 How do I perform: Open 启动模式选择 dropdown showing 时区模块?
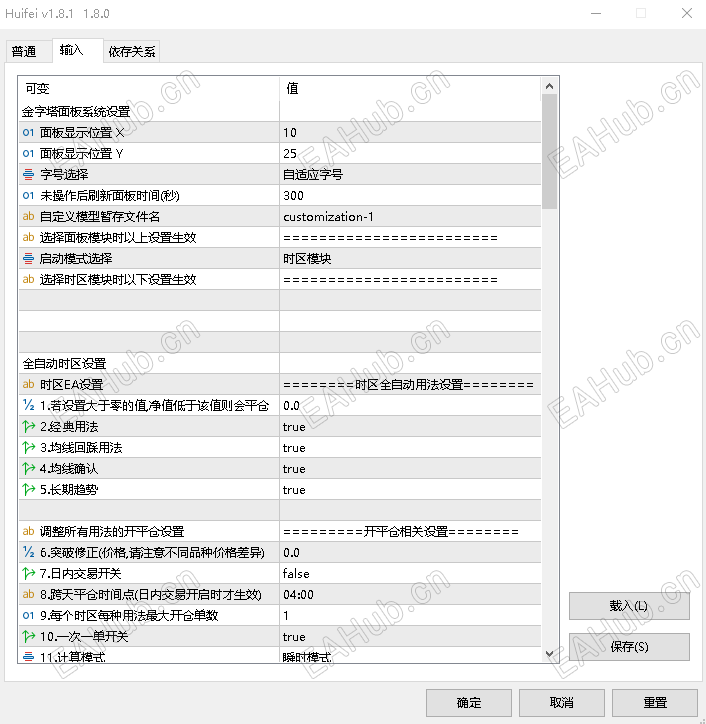click(410, 259)
